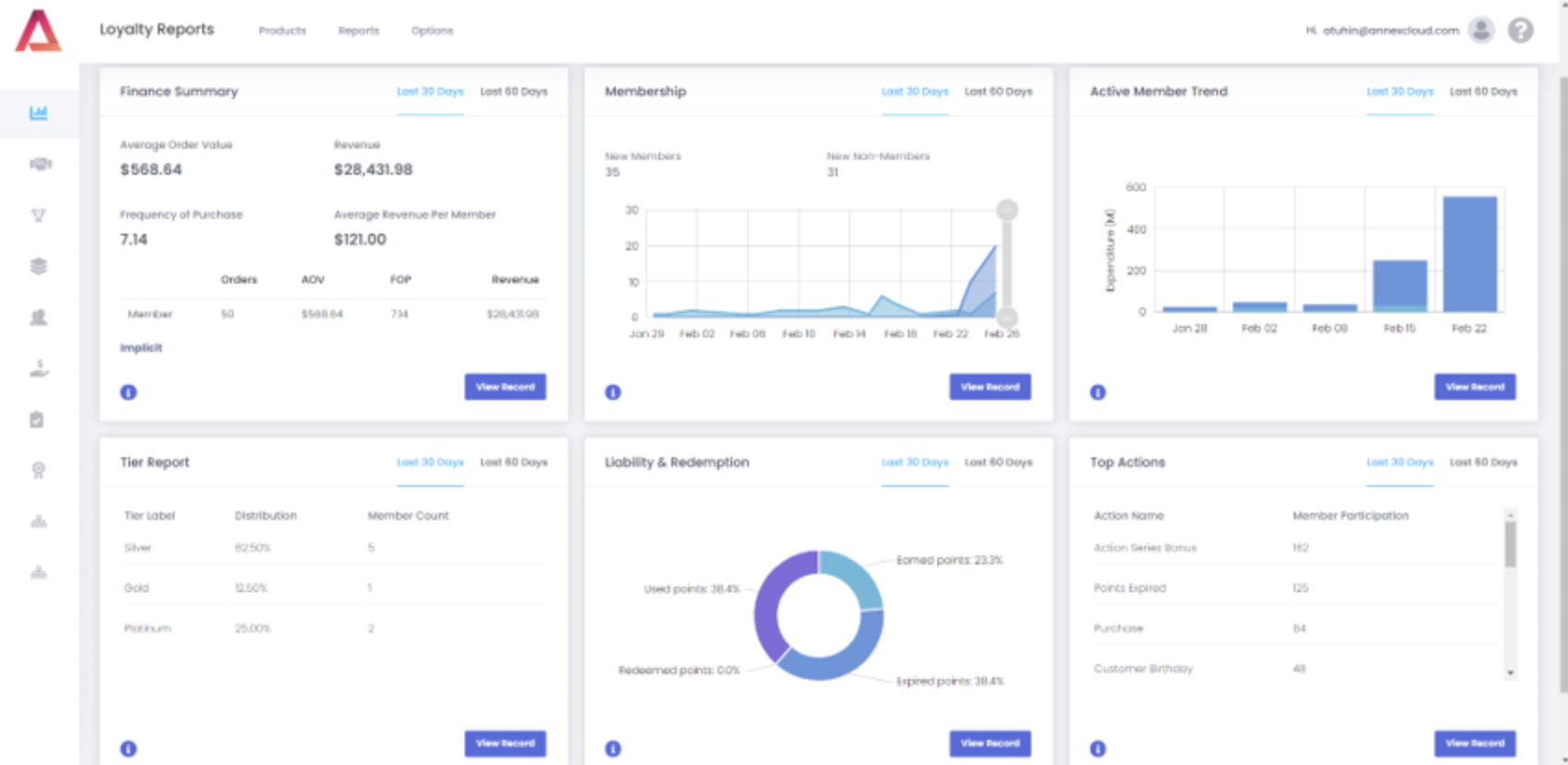
Task: Switch Liability & Redemption to Last 60 Days
Action: [999, 462]
